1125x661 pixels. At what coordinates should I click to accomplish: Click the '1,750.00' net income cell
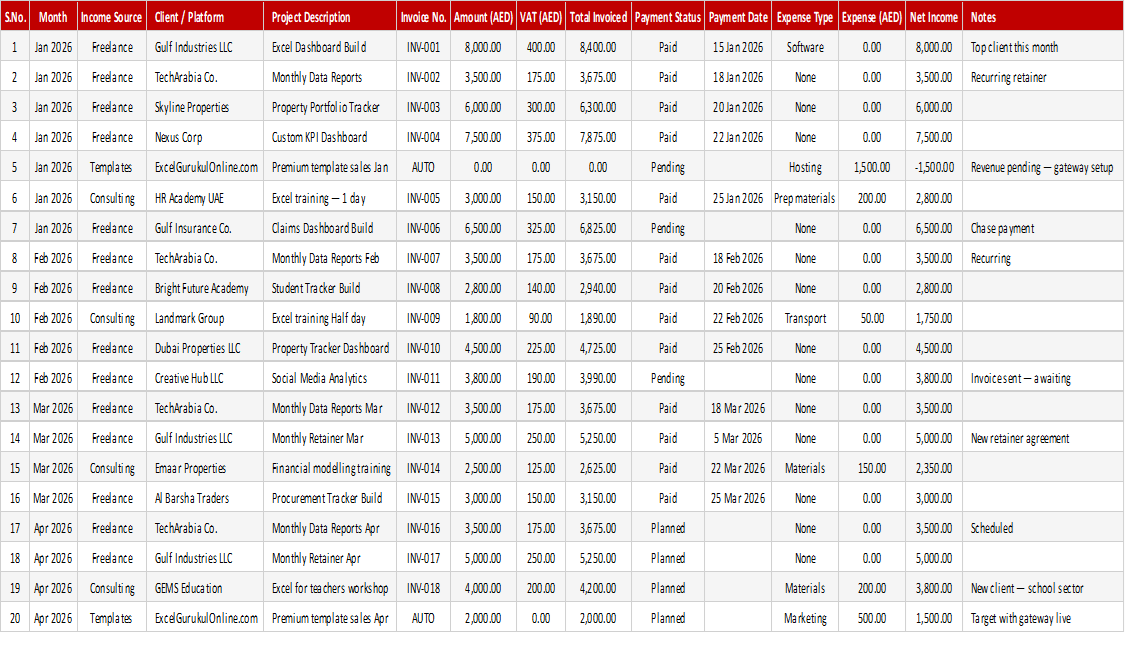[x=934, y=318]
